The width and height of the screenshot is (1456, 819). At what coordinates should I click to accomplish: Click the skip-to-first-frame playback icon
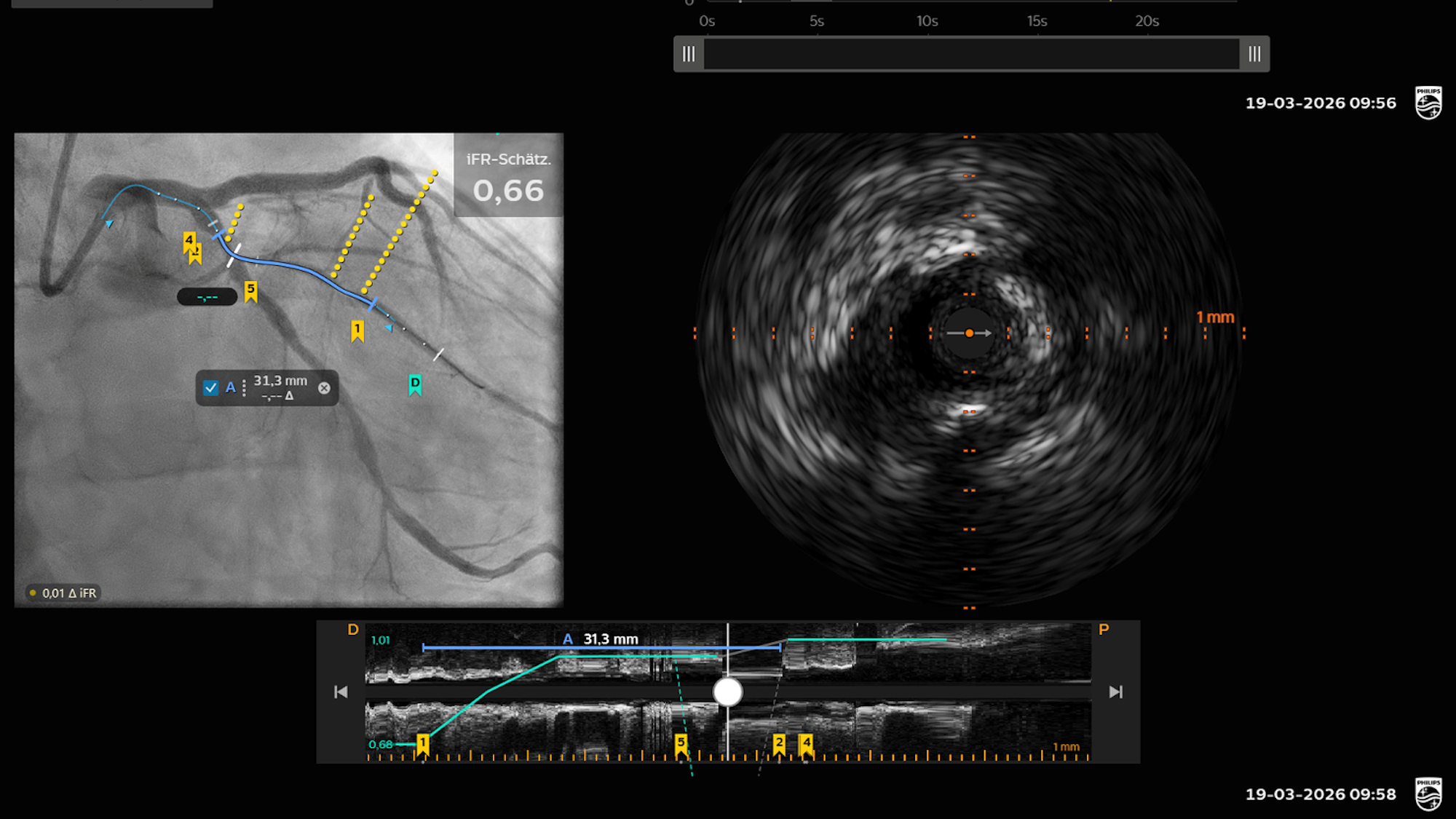(x=339, y=692)
